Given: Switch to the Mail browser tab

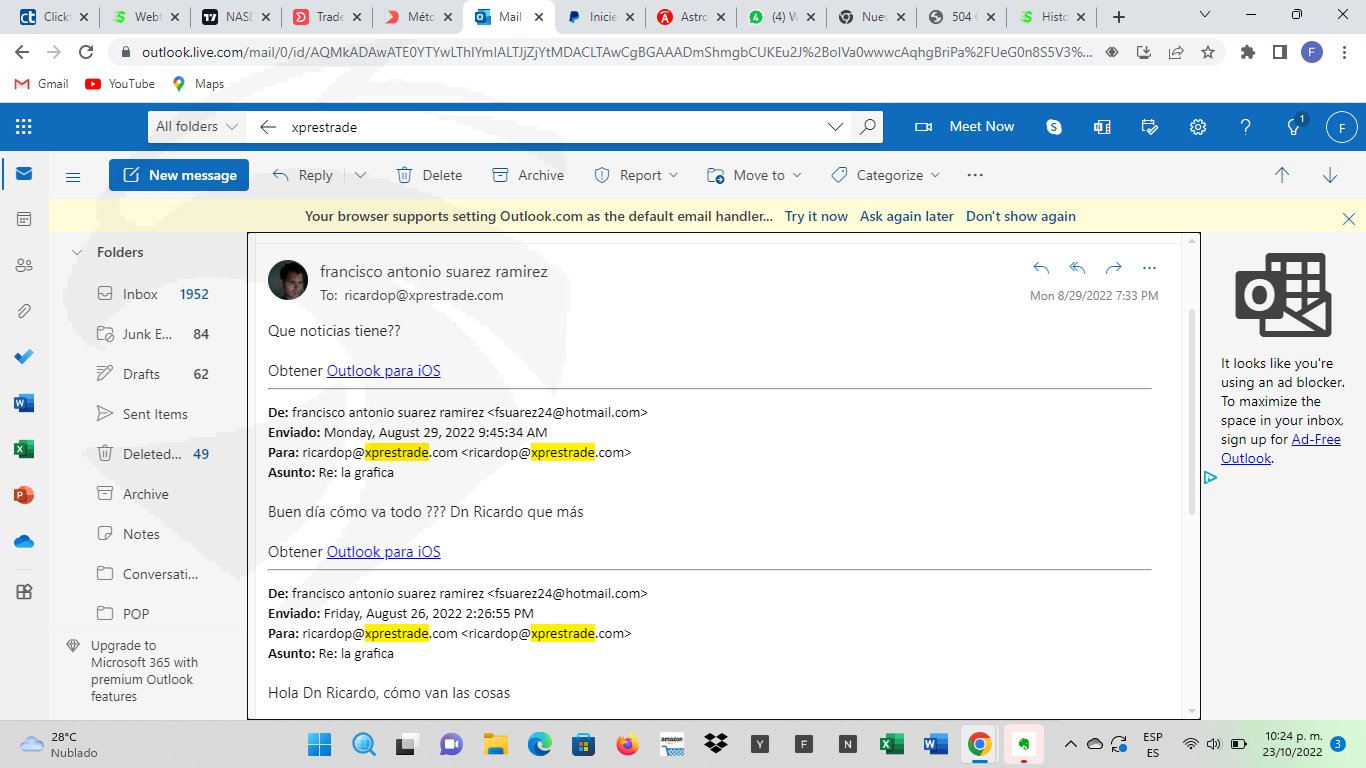Looking at the screenshot, I should (x=509, y=17).
